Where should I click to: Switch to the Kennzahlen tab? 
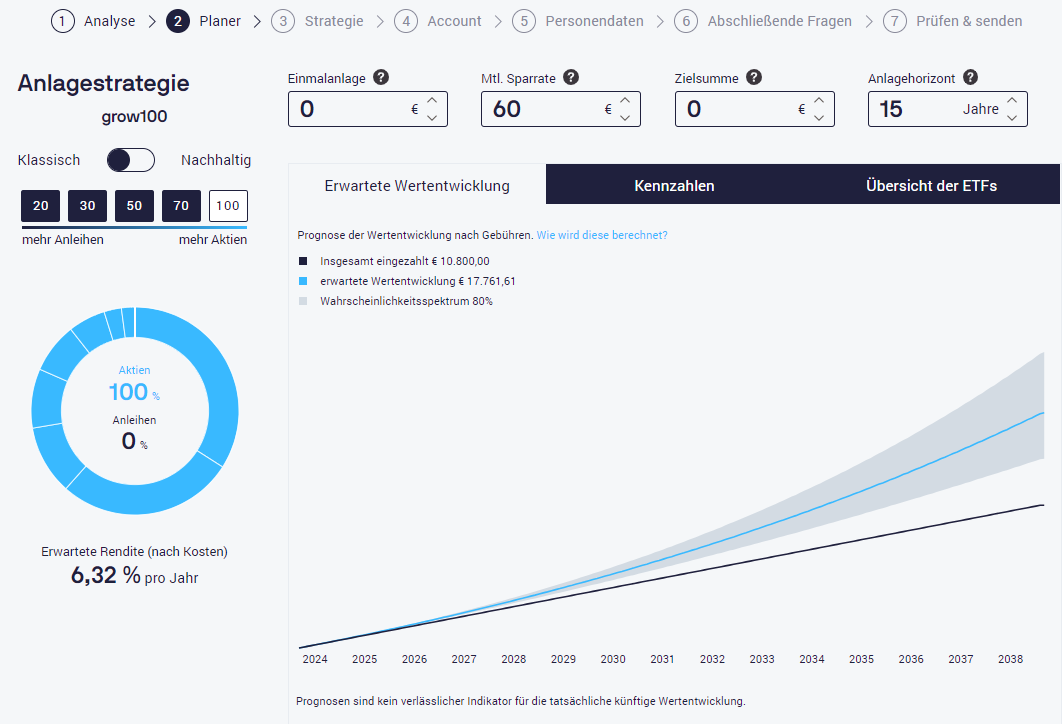point(674,186)
